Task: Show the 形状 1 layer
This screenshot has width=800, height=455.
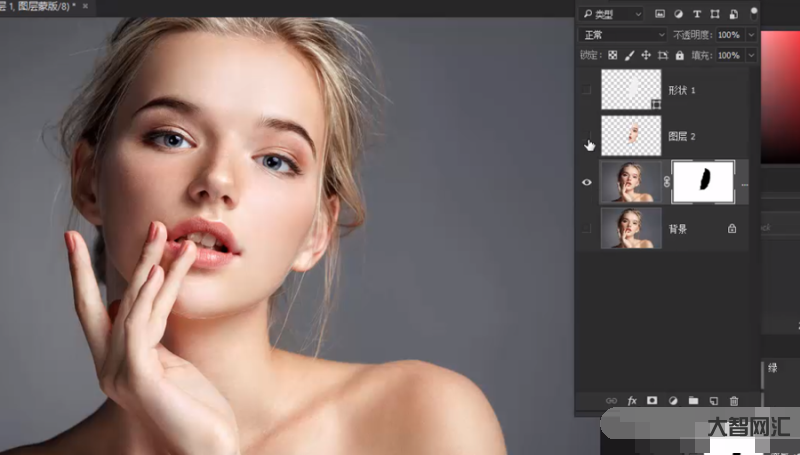Action: click(587, 90)
